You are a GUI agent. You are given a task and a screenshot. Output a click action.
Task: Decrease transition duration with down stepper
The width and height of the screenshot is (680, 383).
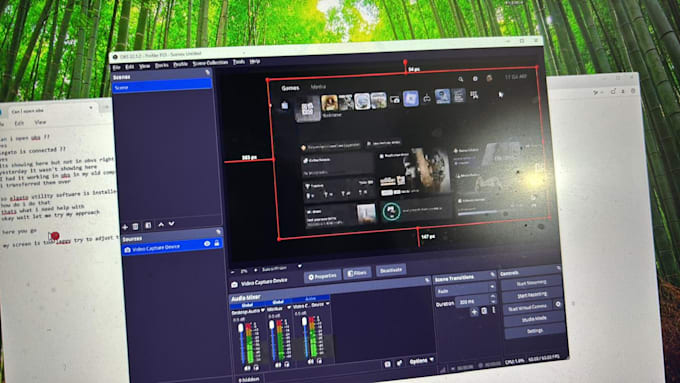[493, 301]
